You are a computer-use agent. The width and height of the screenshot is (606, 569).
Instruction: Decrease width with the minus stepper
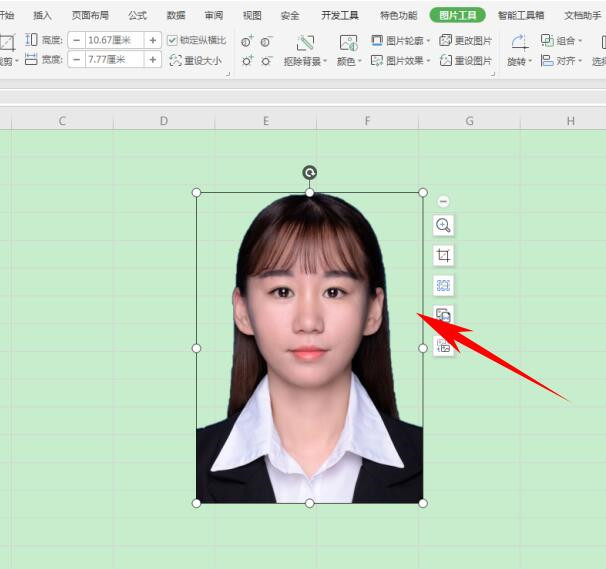76,60
